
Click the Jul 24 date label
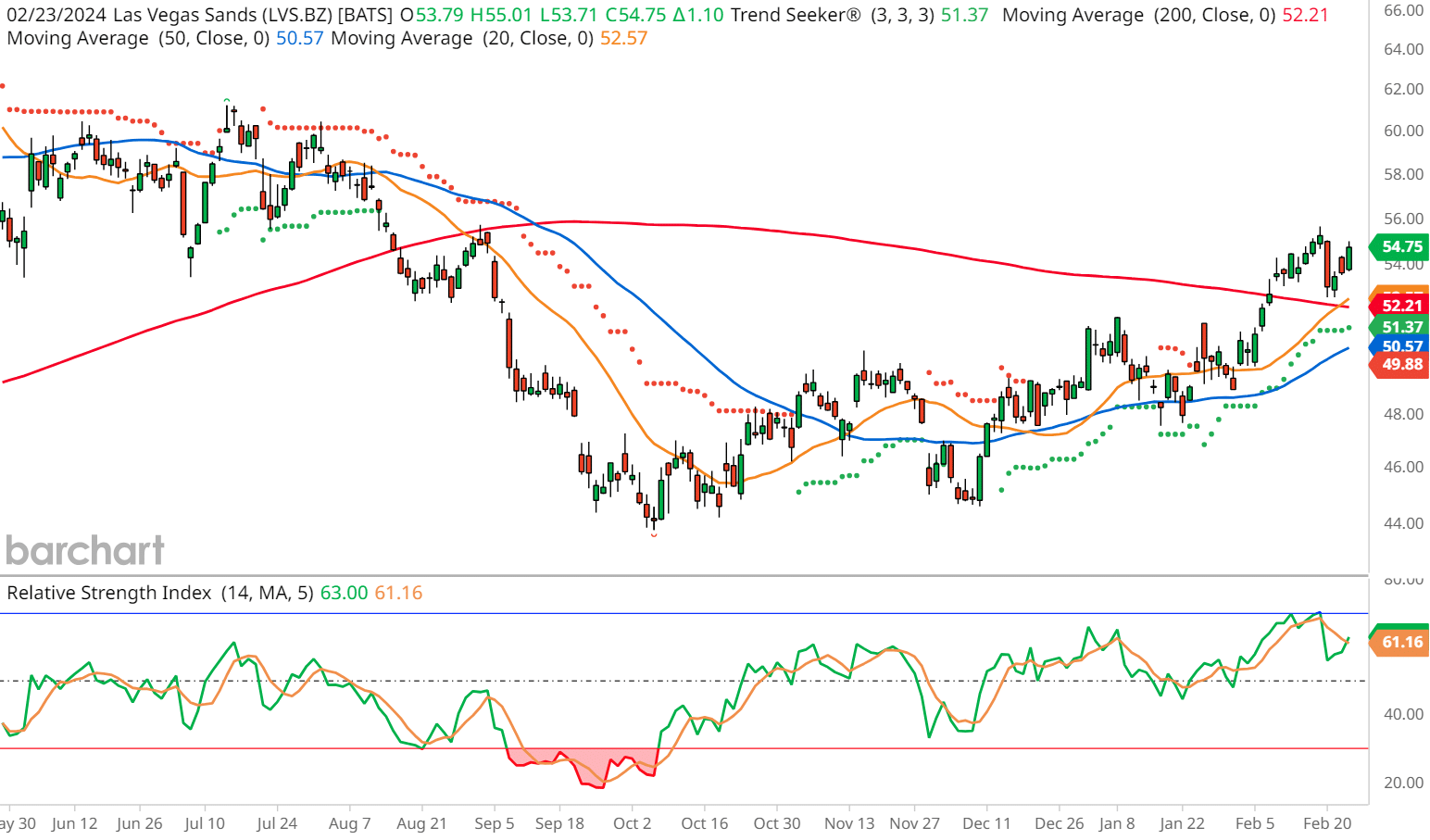coord(277,823)
